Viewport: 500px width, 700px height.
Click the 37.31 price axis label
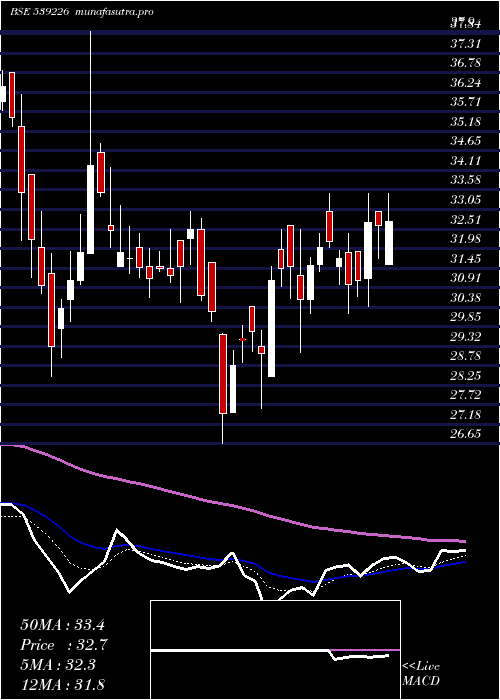click(466, 43)
